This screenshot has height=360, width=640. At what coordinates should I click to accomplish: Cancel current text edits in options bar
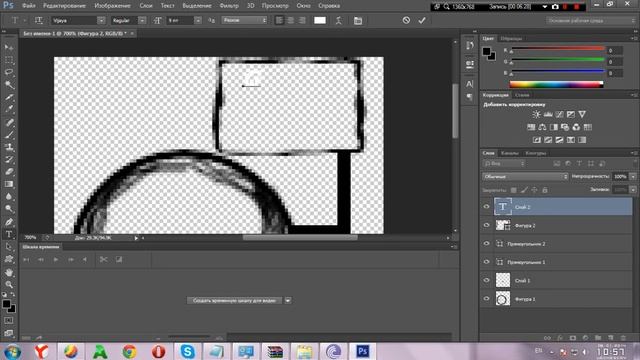406,20
